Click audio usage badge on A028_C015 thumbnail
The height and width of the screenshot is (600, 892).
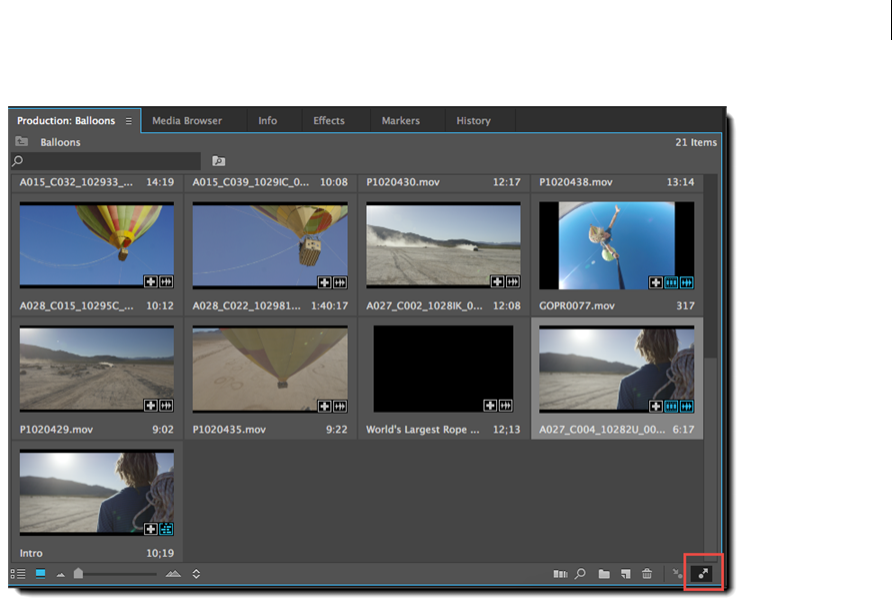(x=166, y=282)
